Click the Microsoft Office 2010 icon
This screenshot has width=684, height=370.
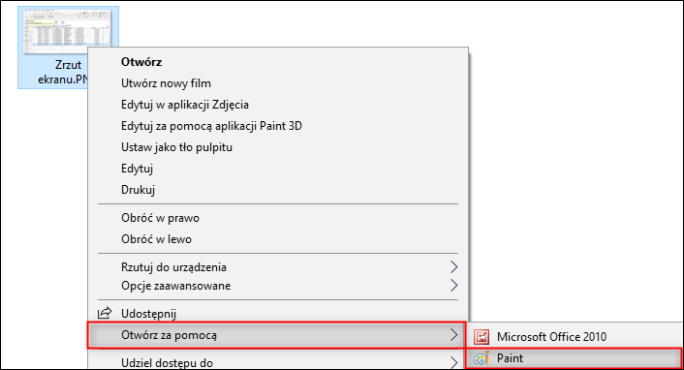pos(481,337)
